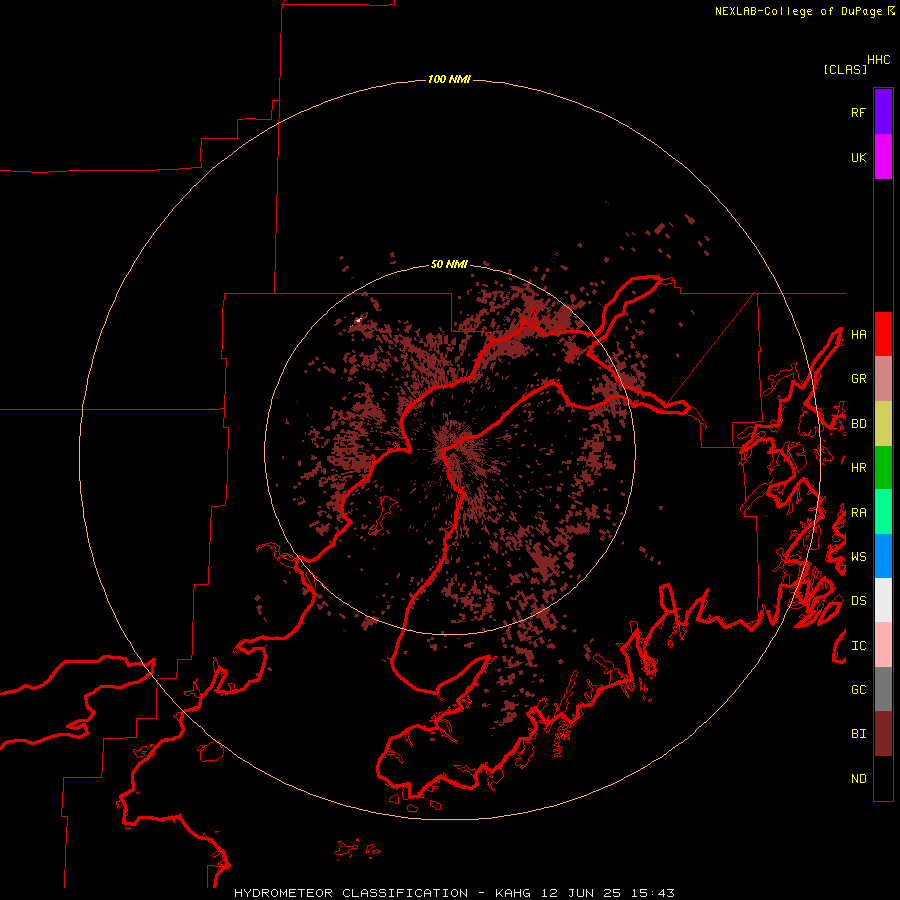Click the 50 NMI range ring label

click(449, 264)
